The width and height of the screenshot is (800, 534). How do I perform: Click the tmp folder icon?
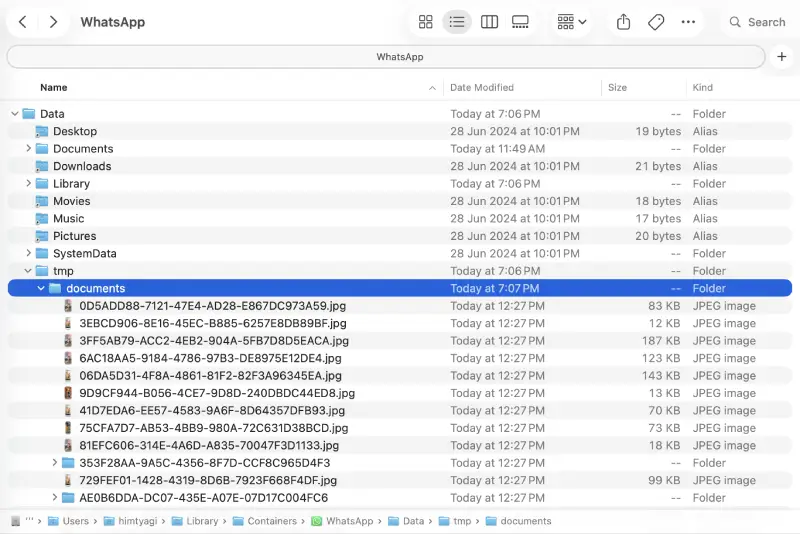pyautogui.click(x=42, y=271)
